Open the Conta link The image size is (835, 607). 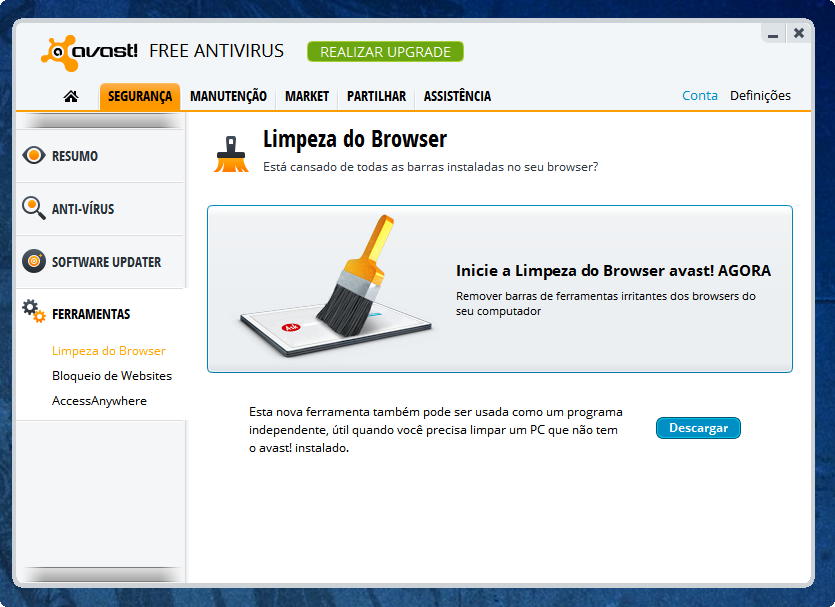click(x=700, y=95)
